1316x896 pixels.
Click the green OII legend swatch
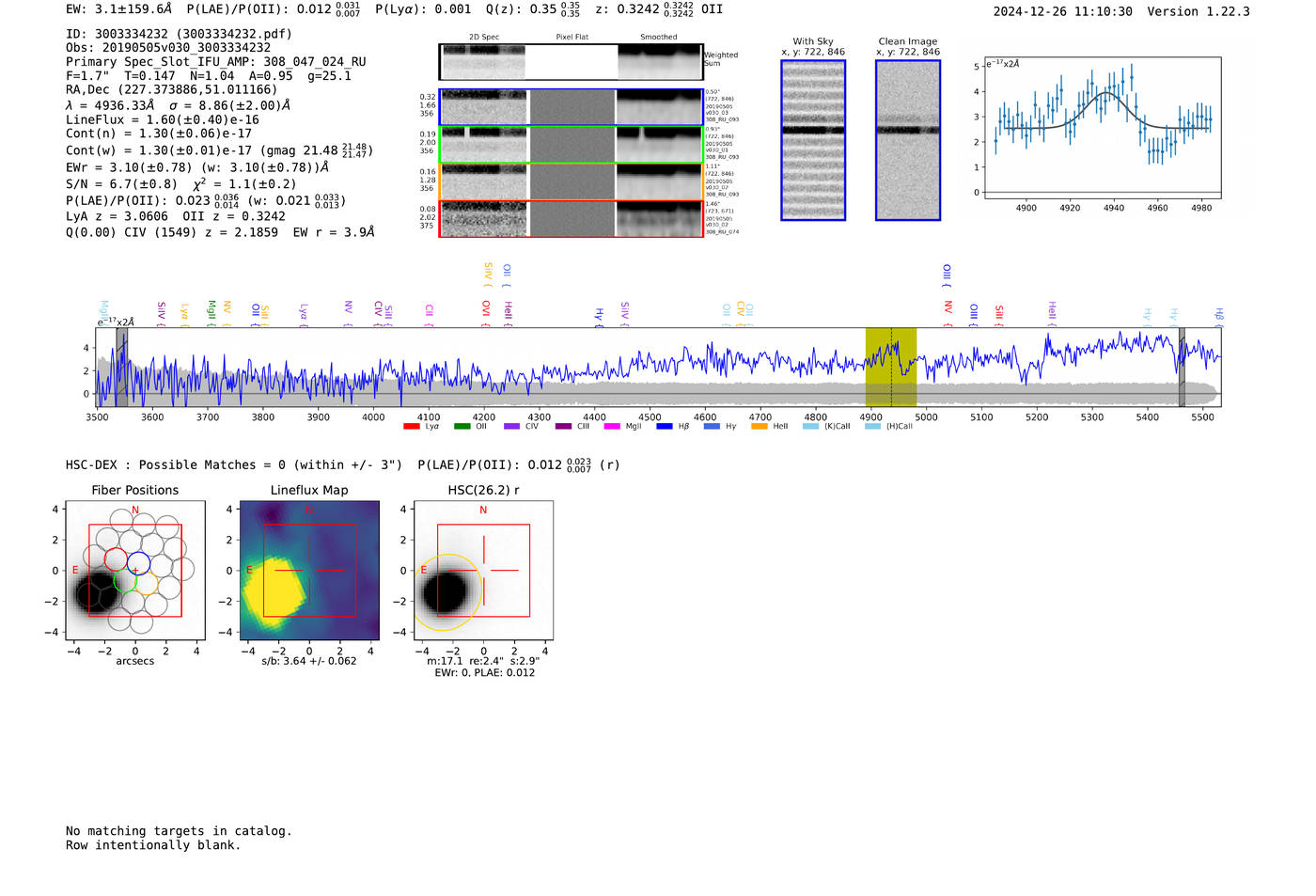point(462,427)
